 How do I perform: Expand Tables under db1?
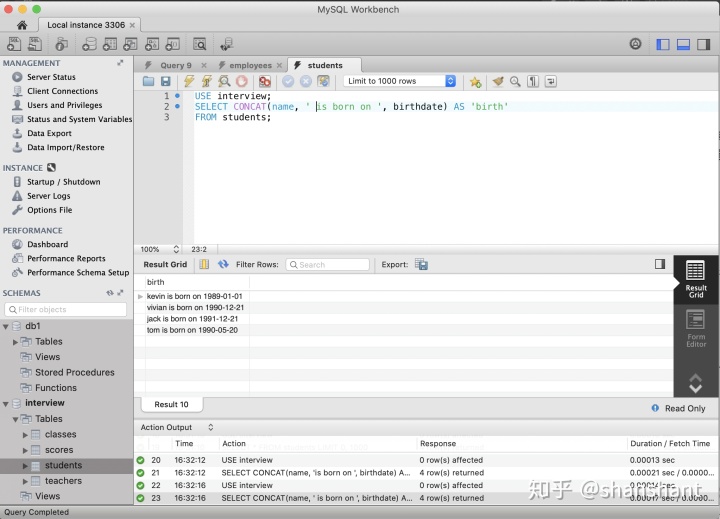[15, 342]
